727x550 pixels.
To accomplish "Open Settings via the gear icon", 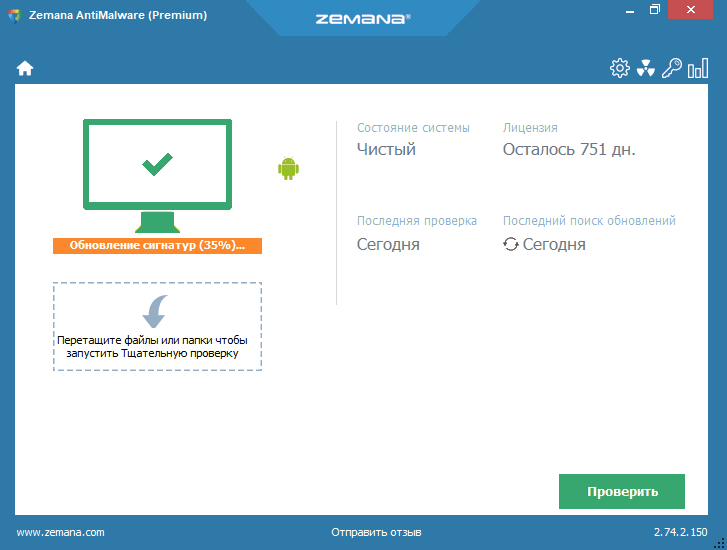I will coord(619,68).
